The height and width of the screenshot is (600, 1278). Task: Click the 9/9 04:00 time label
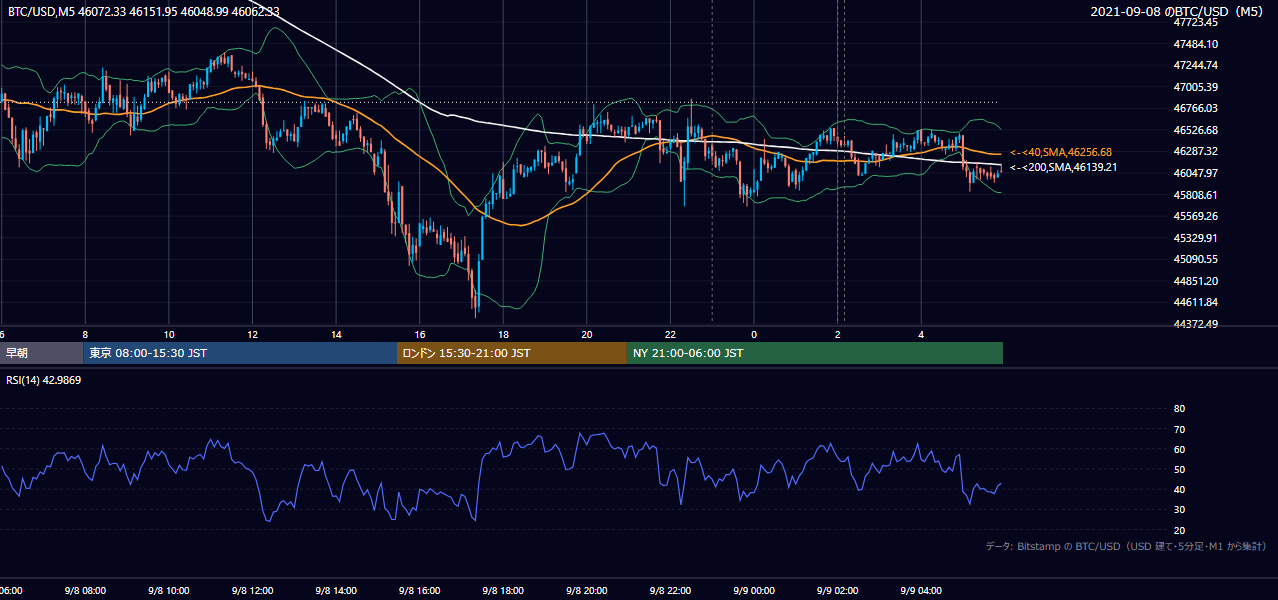coord(921,591)
